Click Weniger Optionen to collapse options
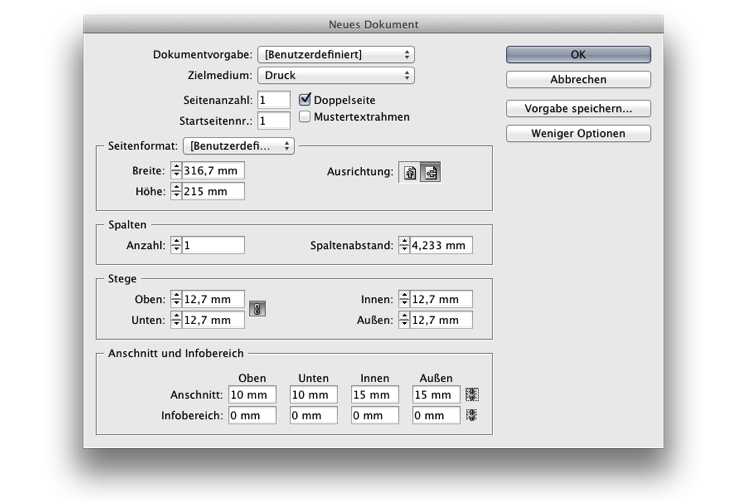The height and width of the screenshot is (500, 746). [578, 134]
